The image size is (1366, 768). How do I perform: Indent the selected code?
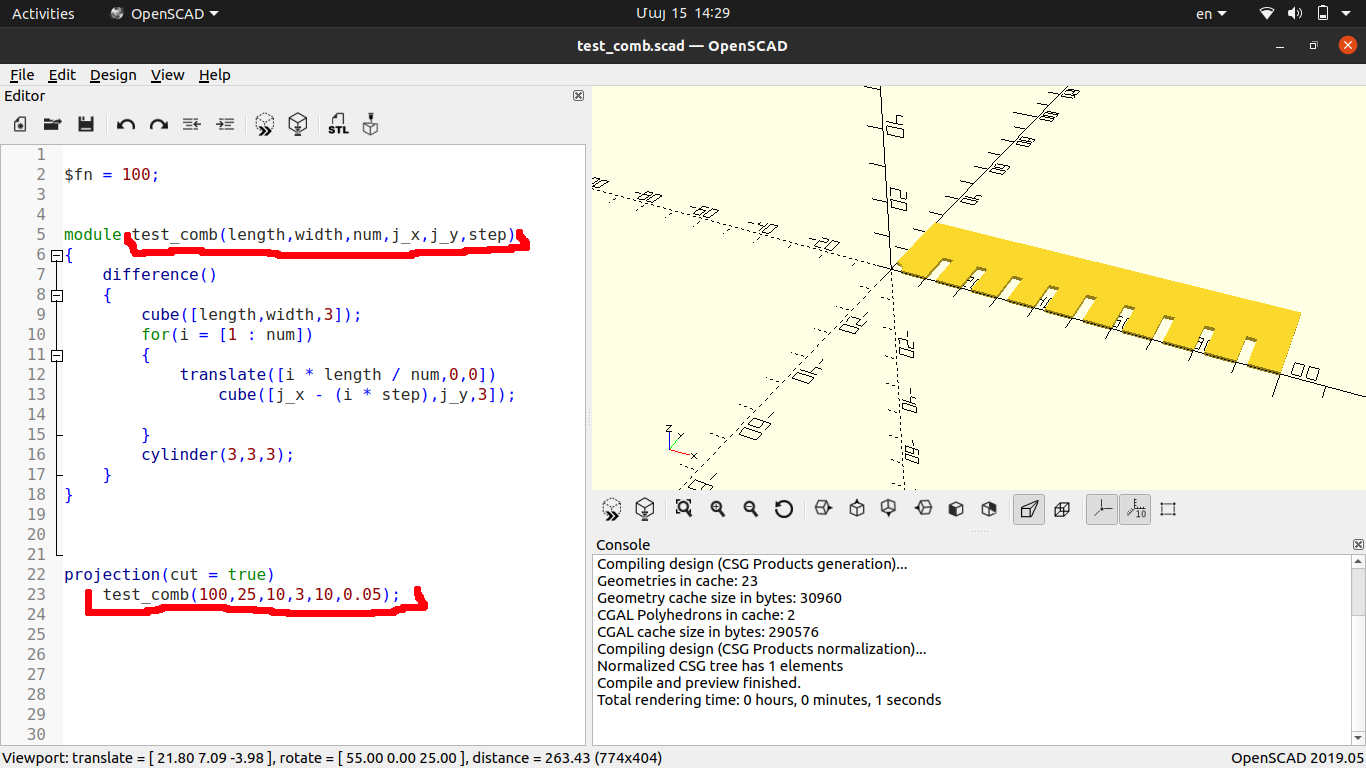[x=226, y=125]
